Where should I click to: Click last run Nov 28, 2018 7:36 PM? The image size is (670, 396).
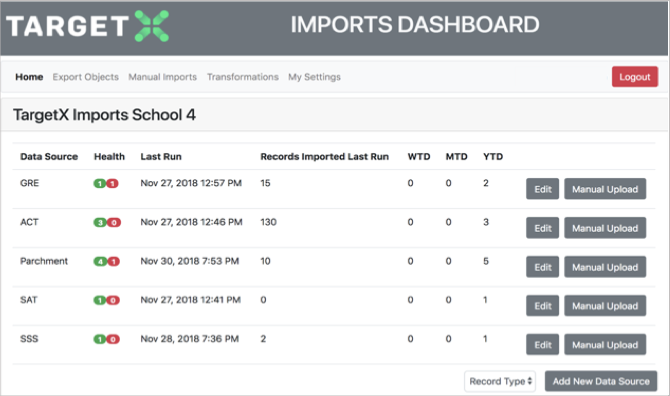[x=190, y=339]
